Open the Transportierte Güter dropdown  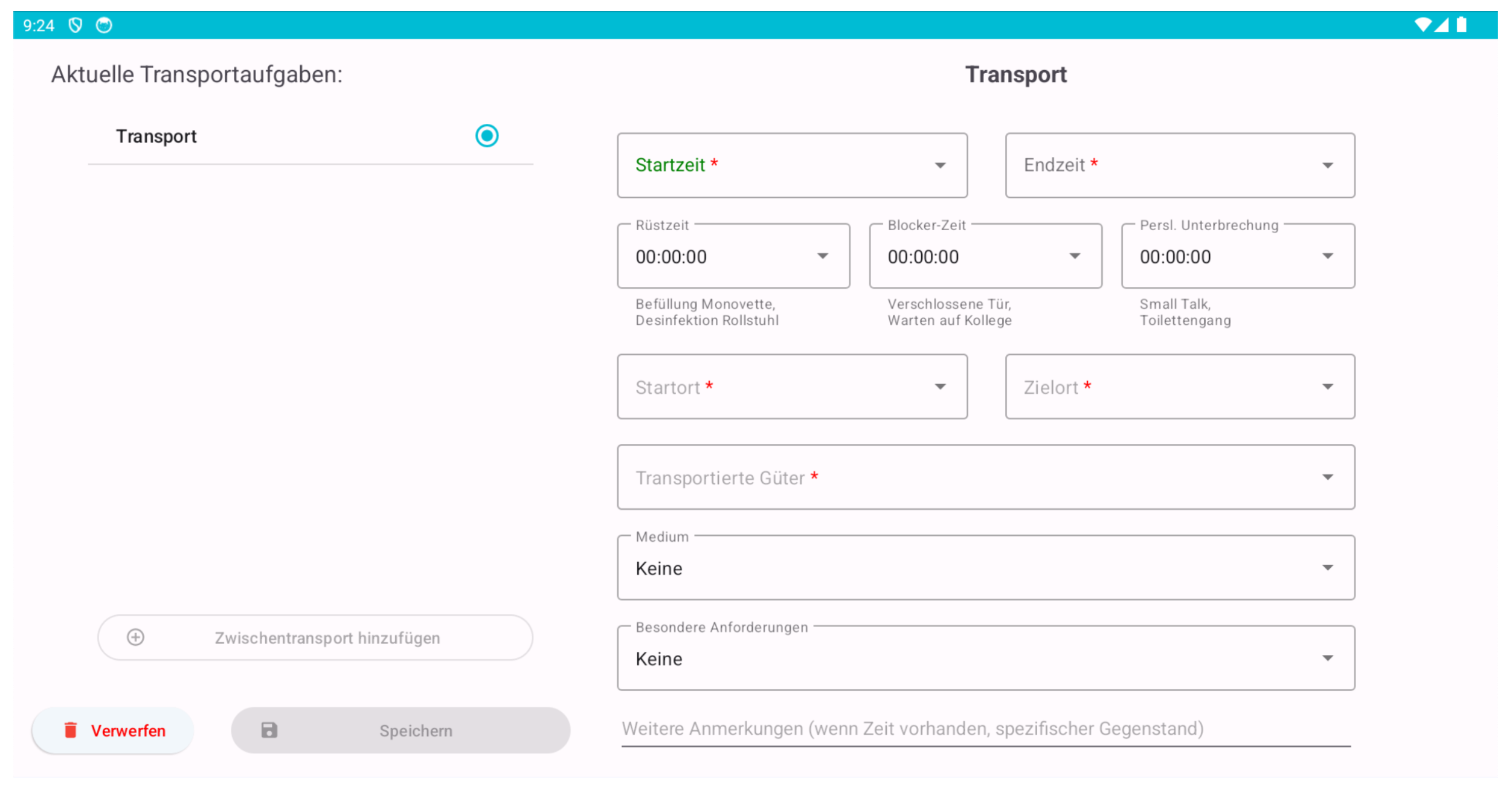pyautogui.click(x=985, y=477)
